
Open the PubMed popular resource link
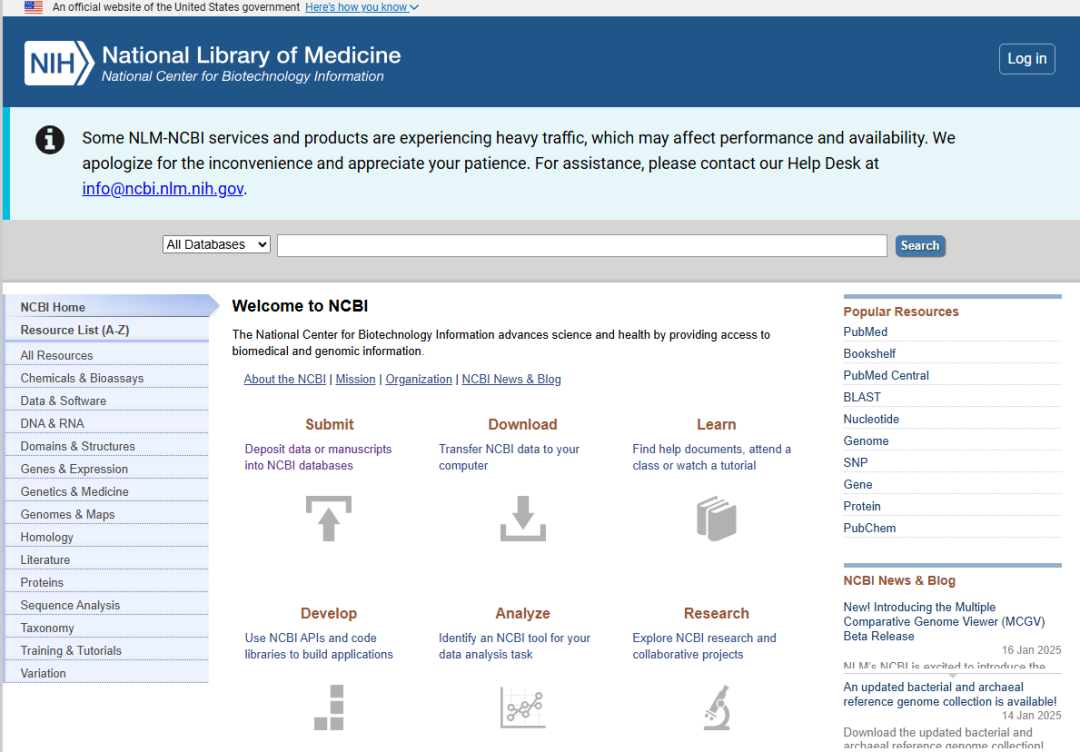[865, 332]
